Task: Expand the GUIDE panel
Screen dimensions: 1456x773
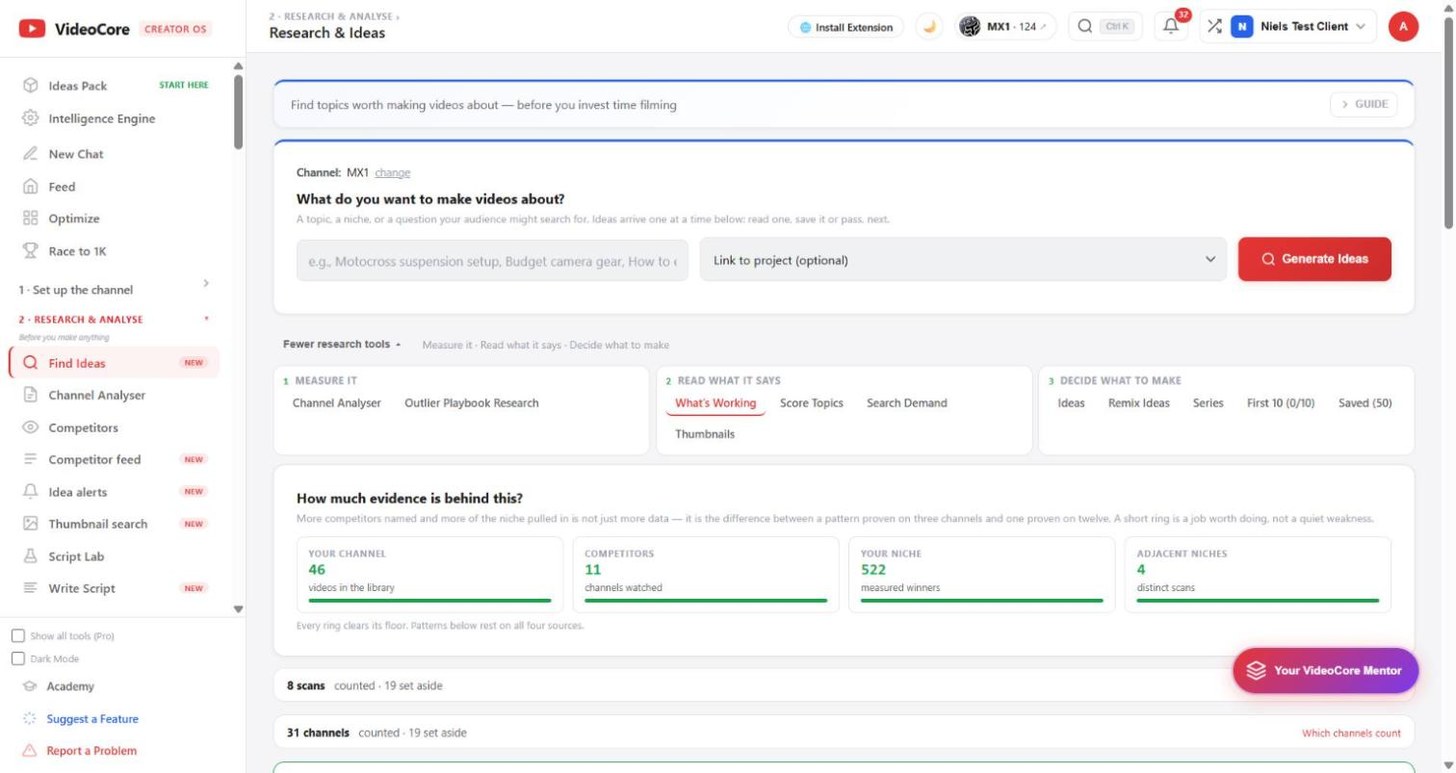Action: point(1364,104)
